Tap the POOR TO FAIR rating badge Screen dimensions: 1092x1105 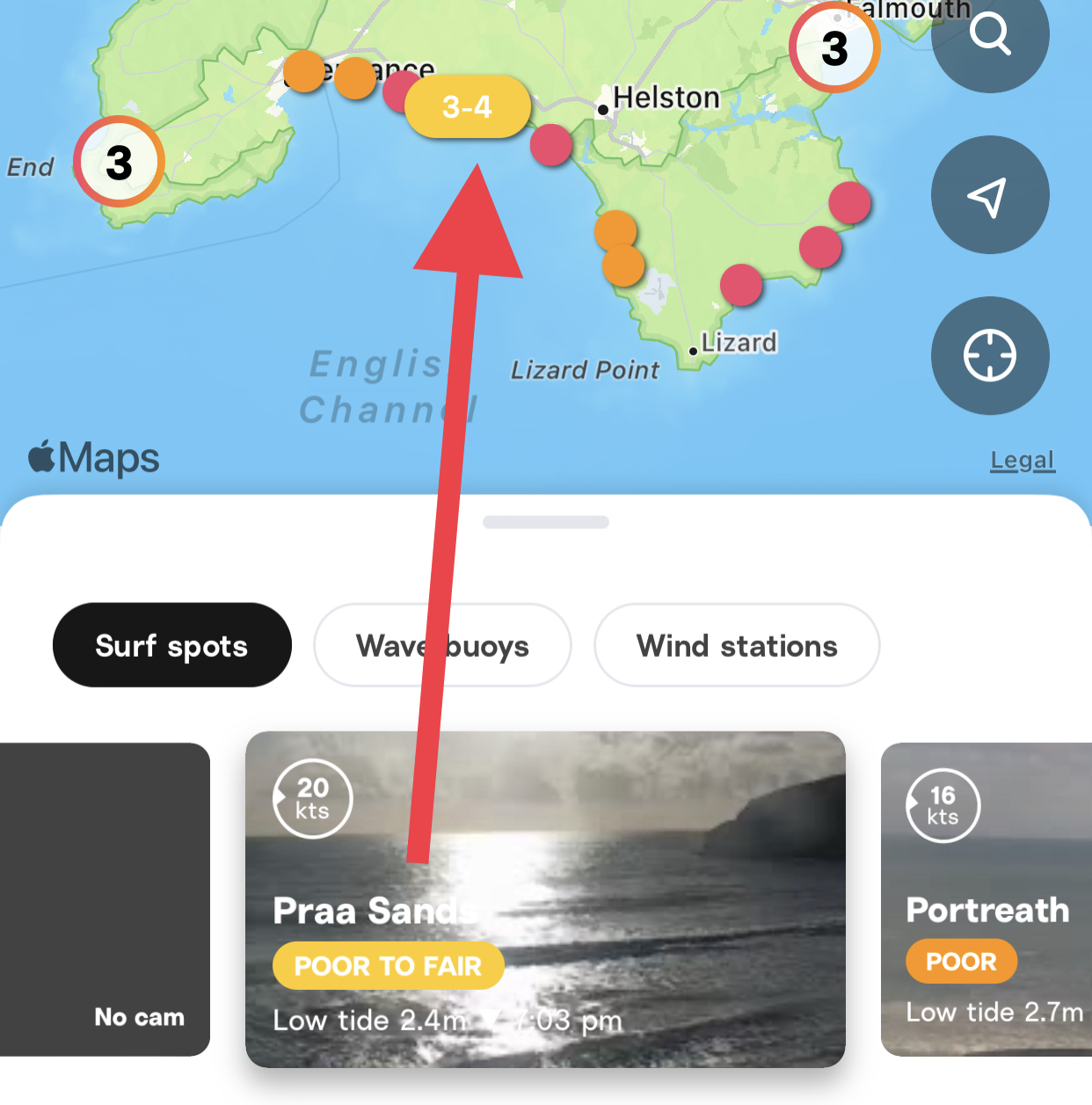click(x=388, y=966)
